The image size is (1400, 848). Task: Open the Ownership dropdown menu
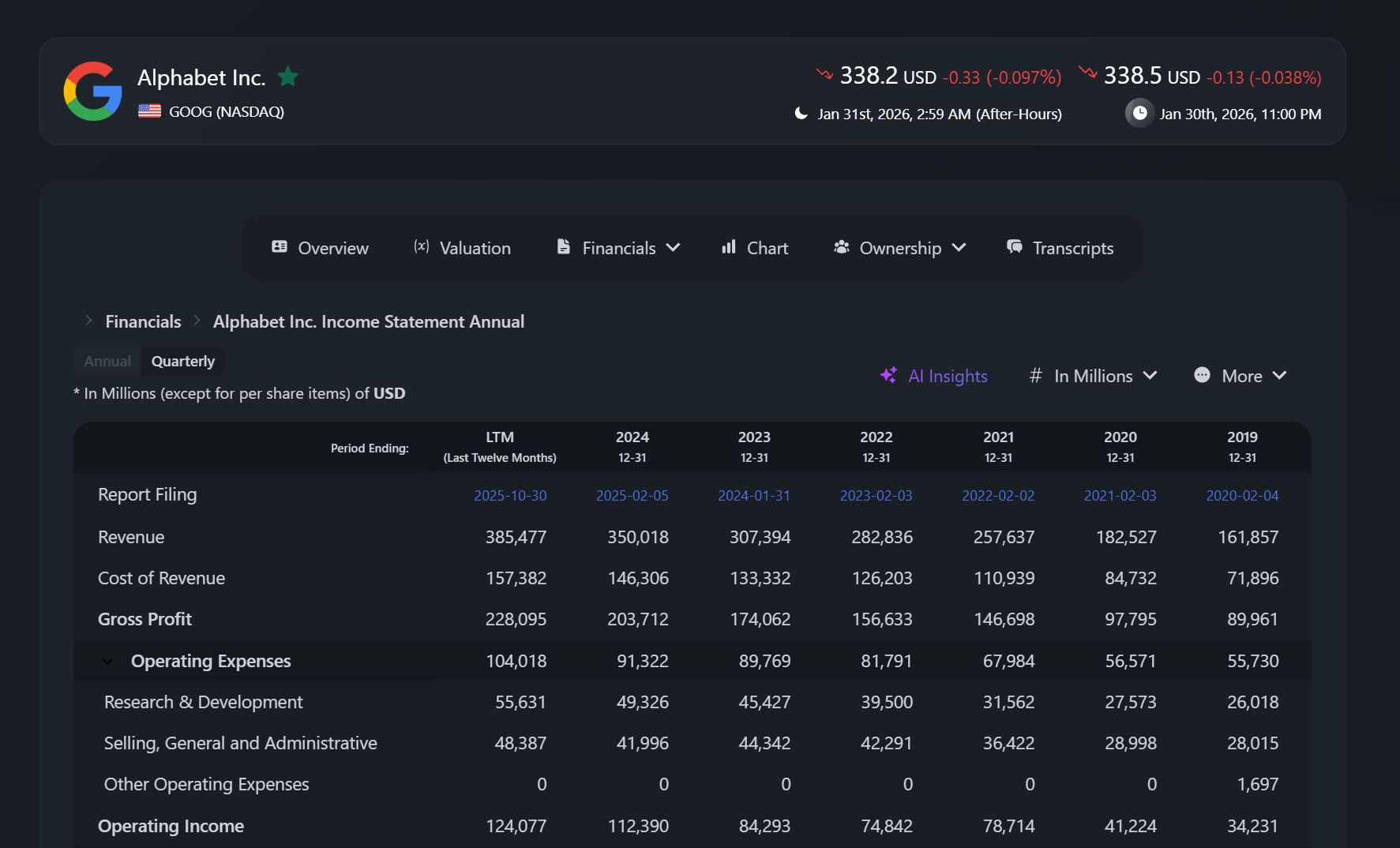(900, 247)
